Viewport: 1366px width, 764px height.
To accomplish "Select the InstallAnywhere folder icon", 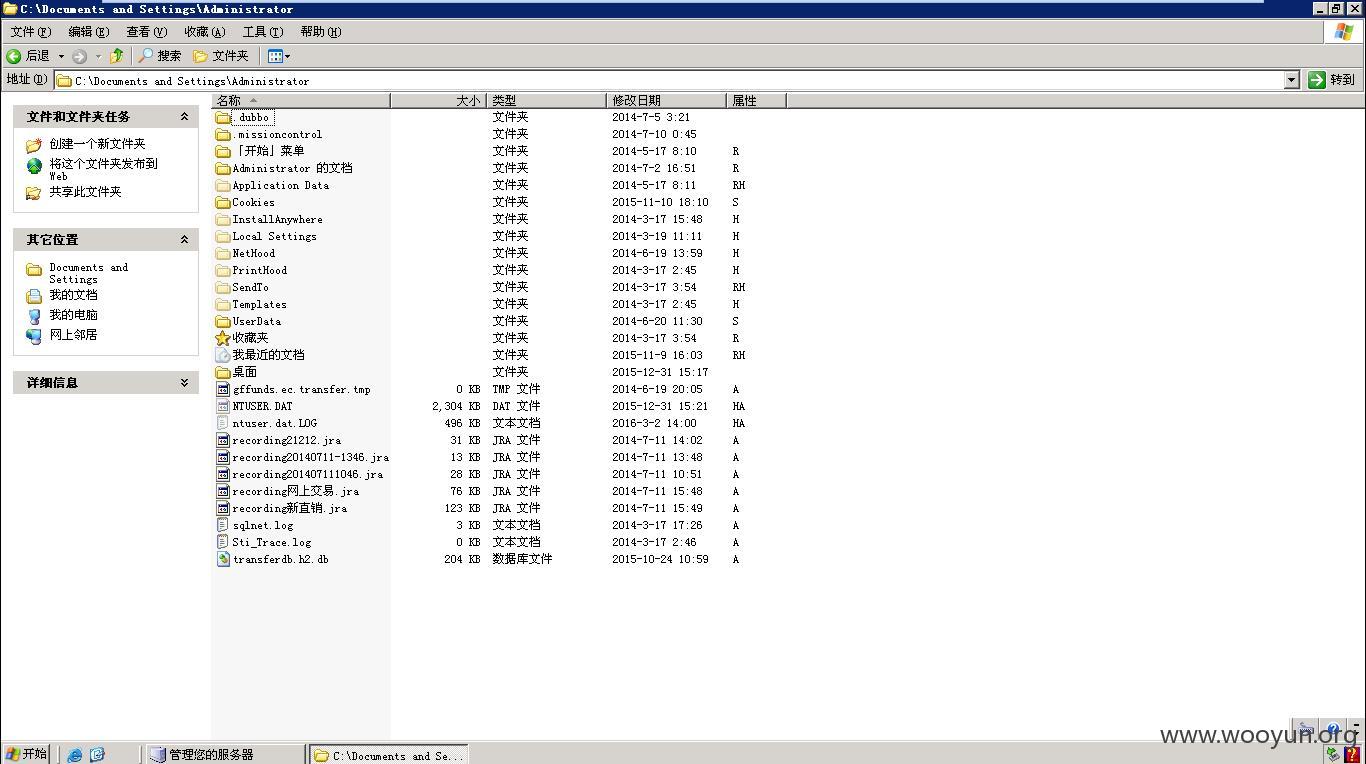I will (x=223, y=219).
